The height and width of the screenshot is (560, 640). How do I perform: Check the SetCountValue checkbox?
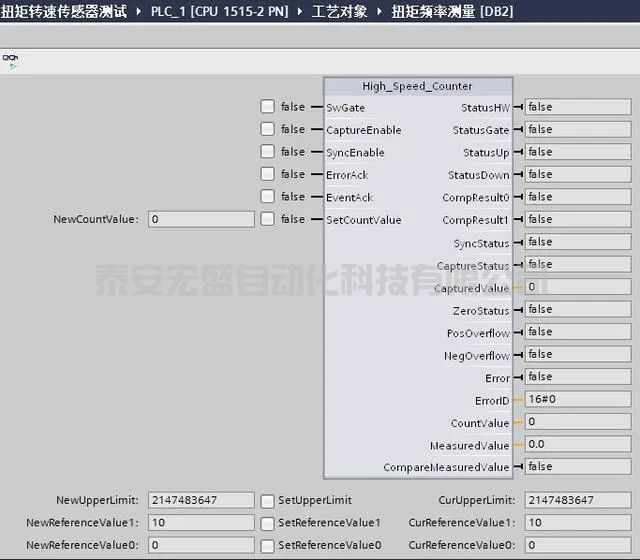click(x=267, y=219)
